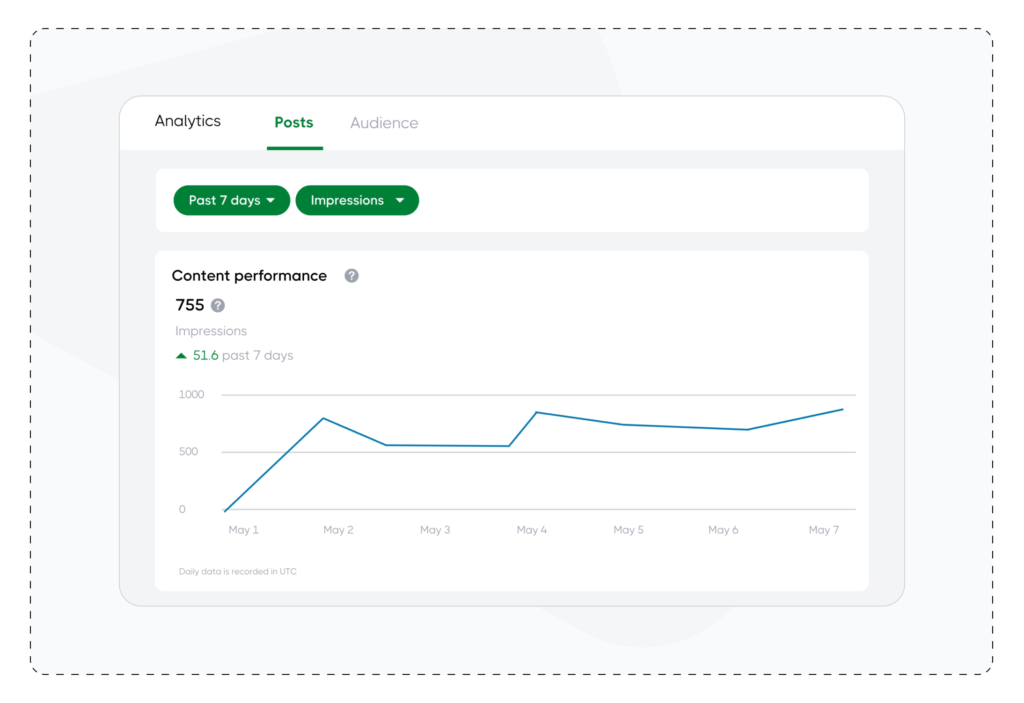Click the chart line peak above May 2
The width and height of the screenshot is (1024, 703).
[323, 418]
